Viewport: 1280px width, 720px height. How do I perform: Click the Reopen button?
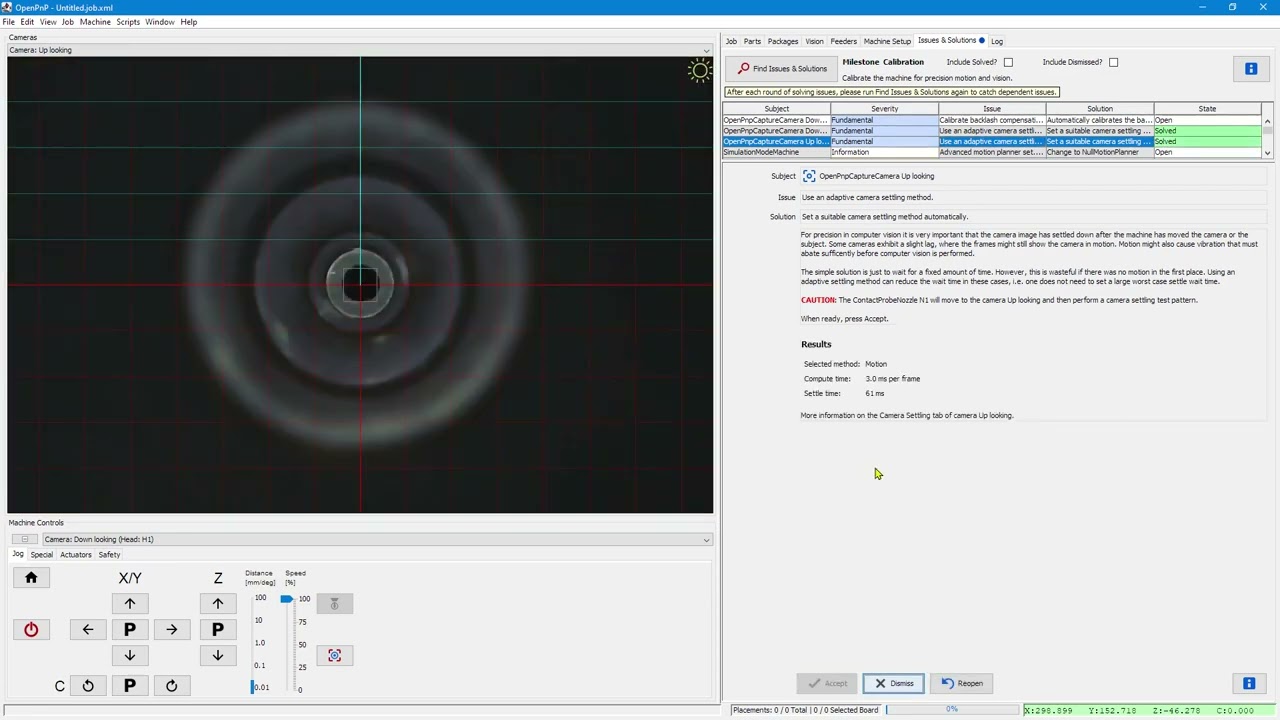pos(962,684)
